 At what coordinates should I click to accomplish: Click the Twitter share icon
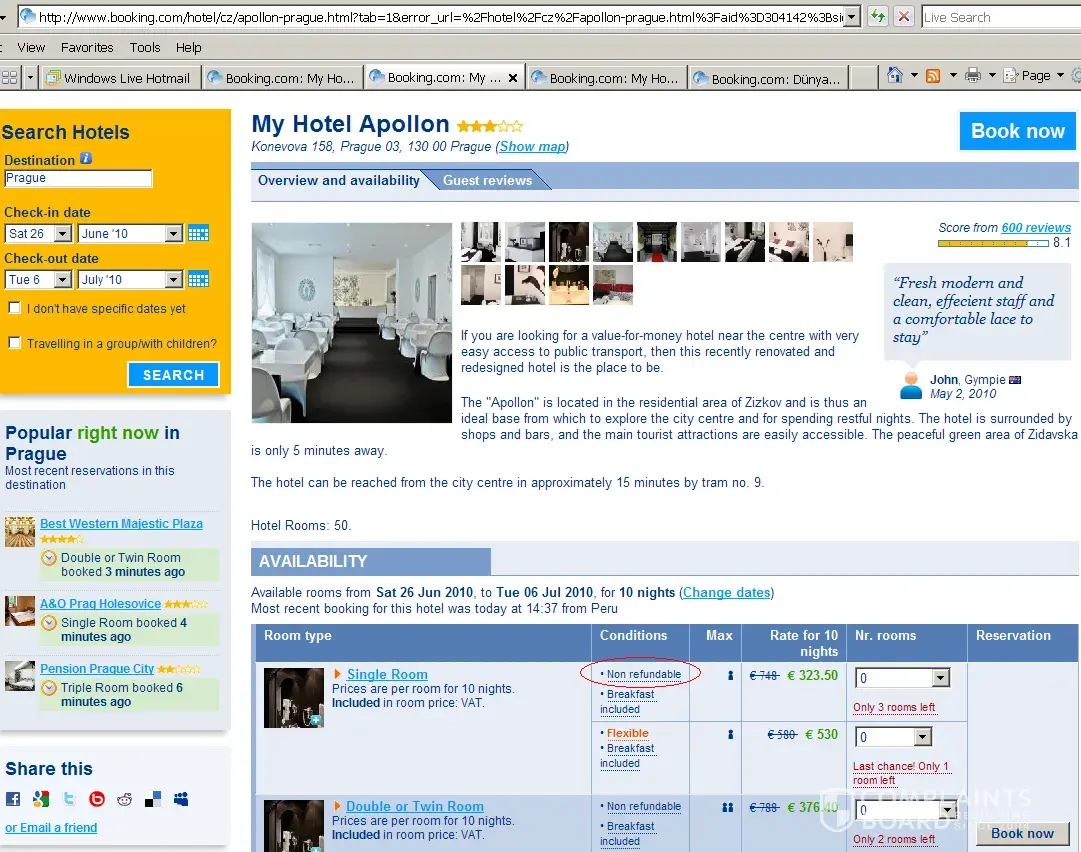tap(69, 799)
